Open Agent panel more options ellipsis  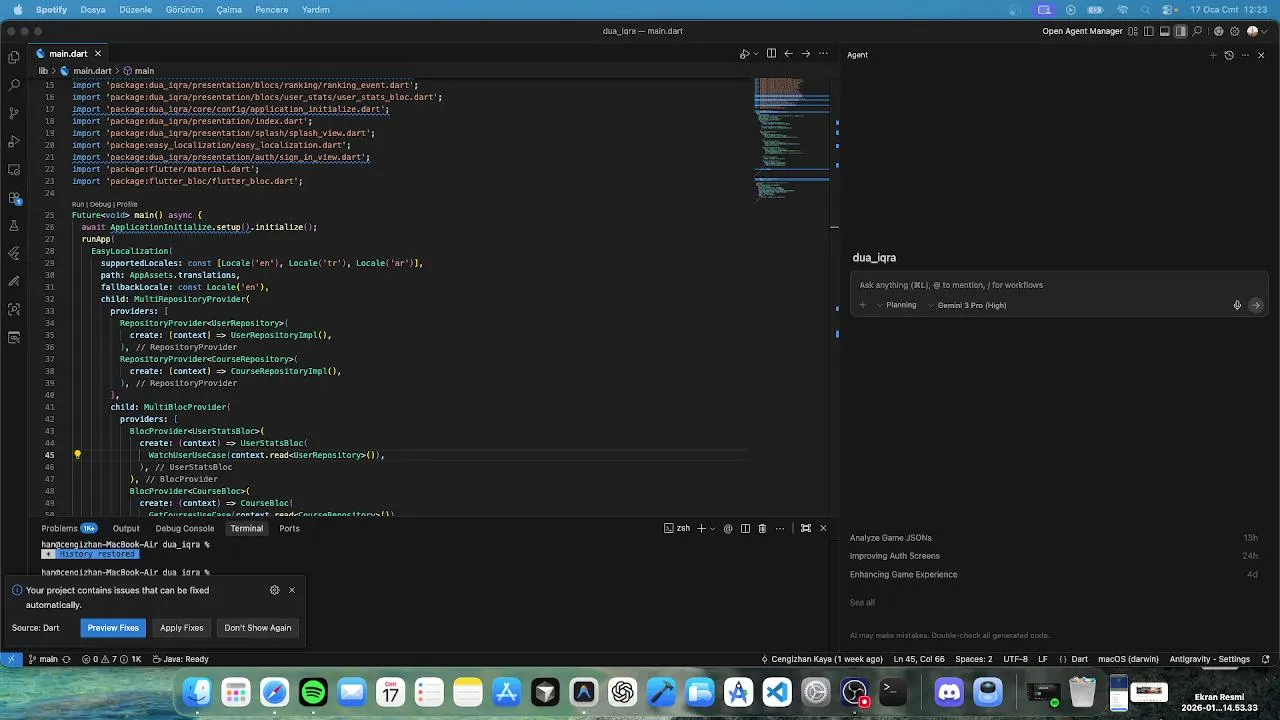pos(1245,55)
